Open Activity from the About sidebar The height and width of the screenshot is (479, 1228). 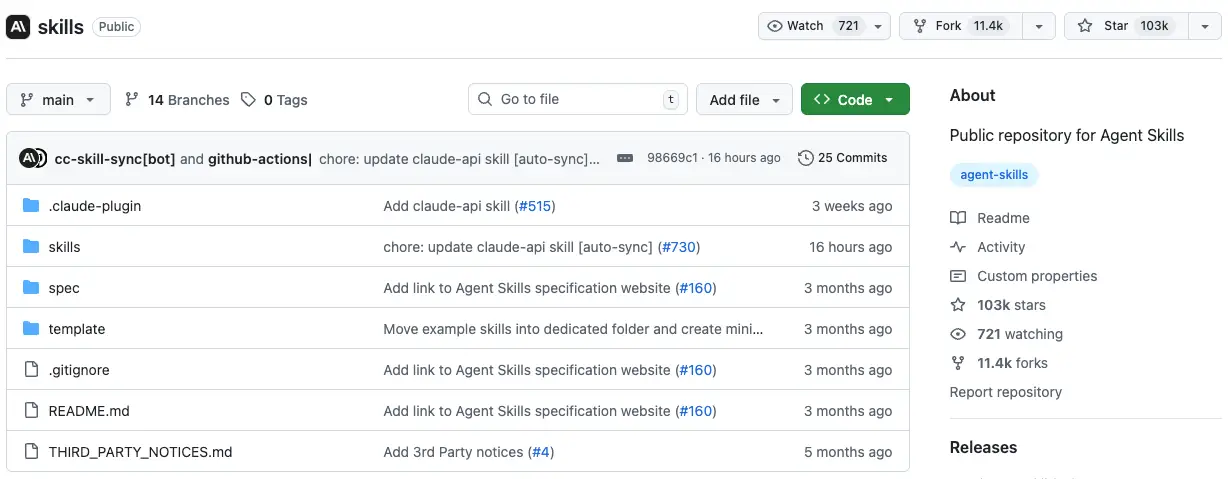point(1000,247)
